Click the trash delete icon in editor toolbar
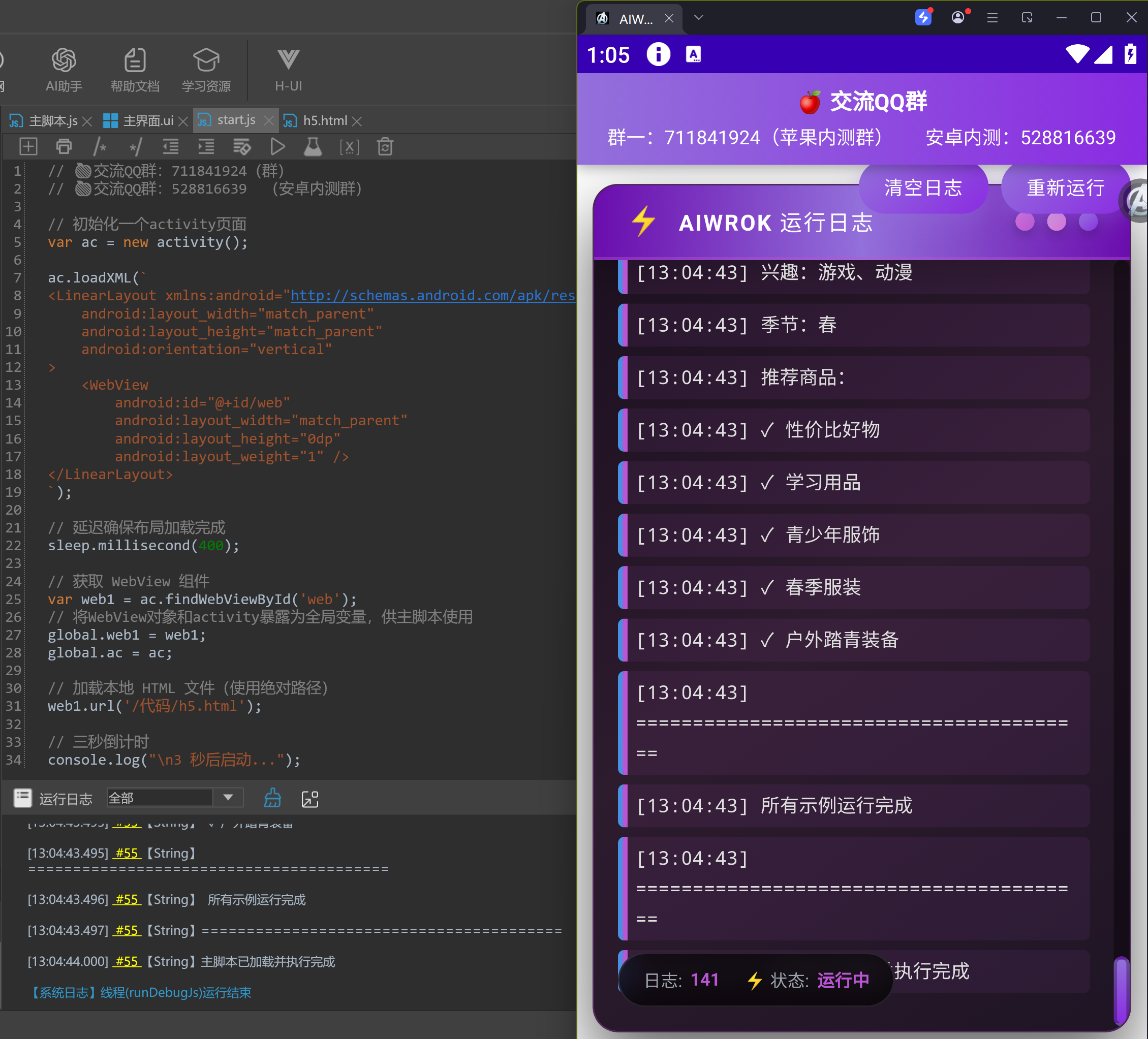This screenshot has height=1039, width=1148. 385,147
